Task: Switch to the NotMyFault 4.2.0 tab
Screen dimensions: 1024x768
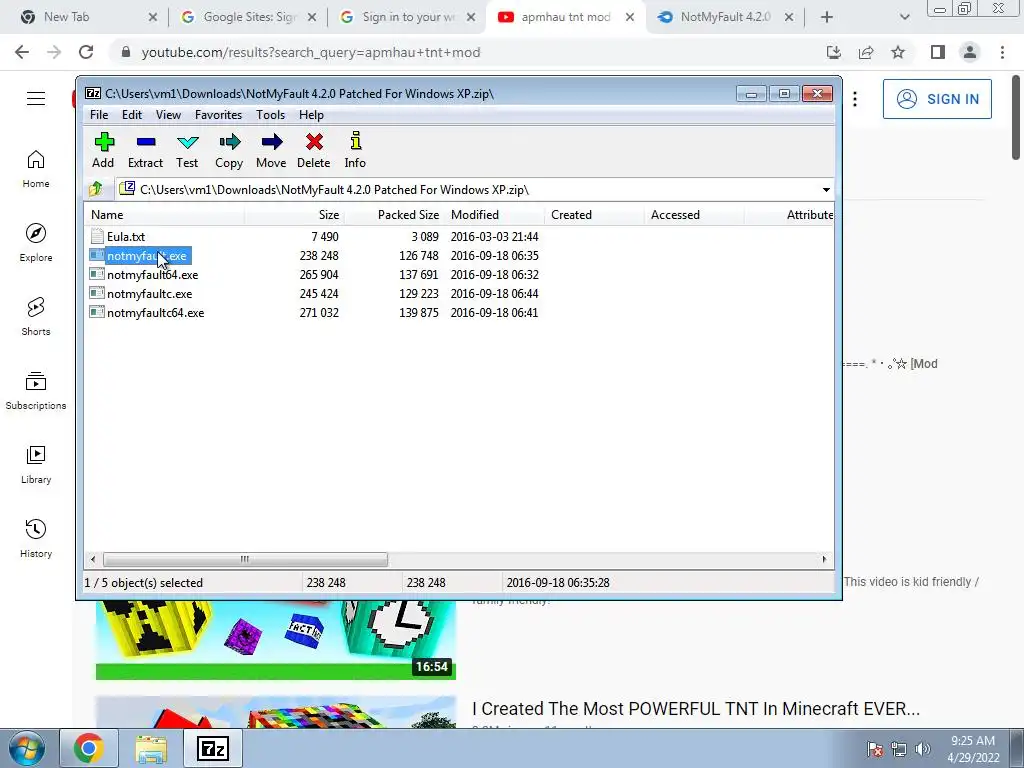Action: [x=725, y=17]
